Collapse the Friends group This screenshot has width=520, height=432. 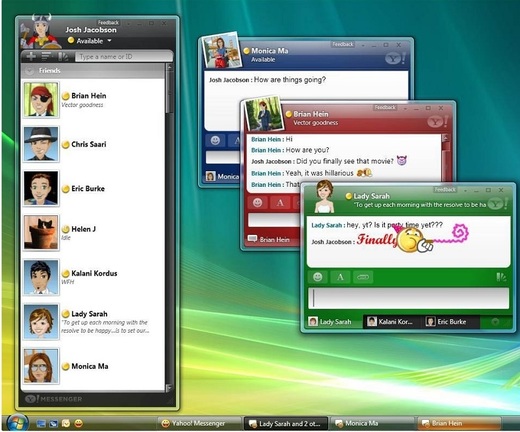click(x=30, y=71)
